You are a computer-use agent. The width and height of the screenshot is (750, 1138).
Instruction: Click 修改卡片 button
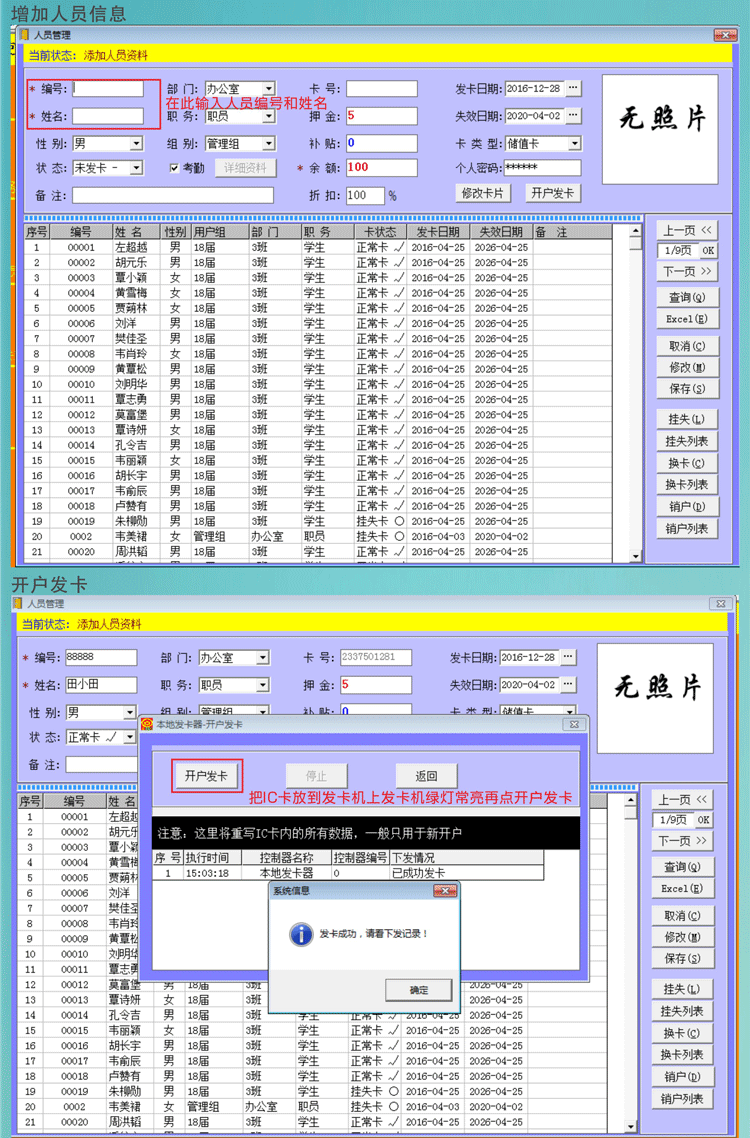[x=482, y=193]
